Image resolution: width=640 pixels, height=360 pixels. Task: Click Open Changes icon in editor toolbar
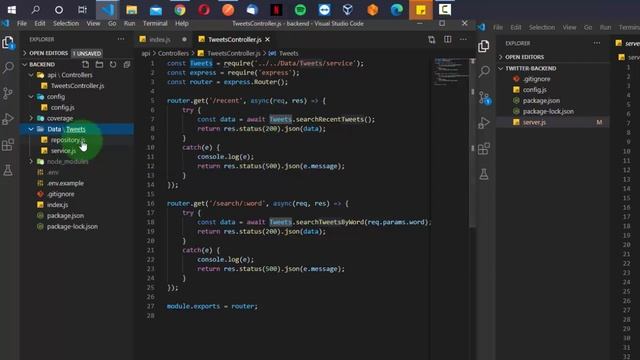click(431, 40)
